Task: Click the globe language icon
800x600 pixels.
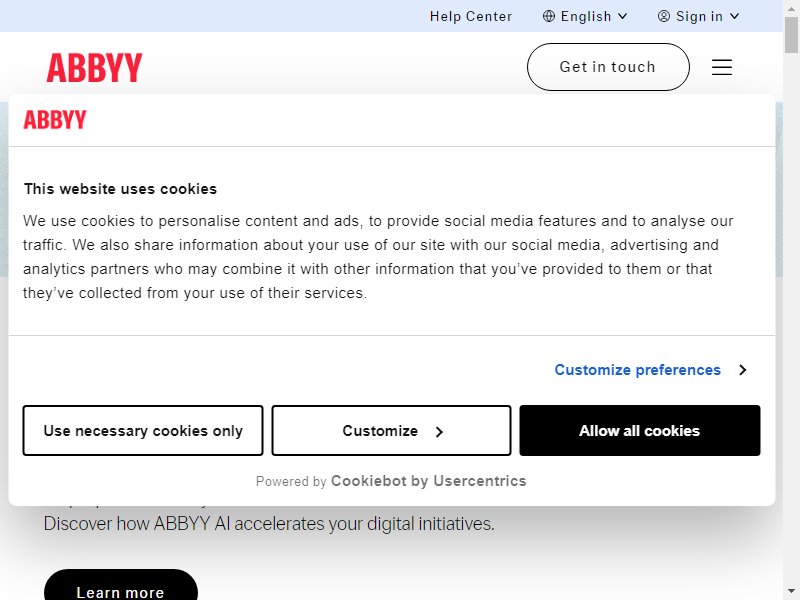Action: 548,16
